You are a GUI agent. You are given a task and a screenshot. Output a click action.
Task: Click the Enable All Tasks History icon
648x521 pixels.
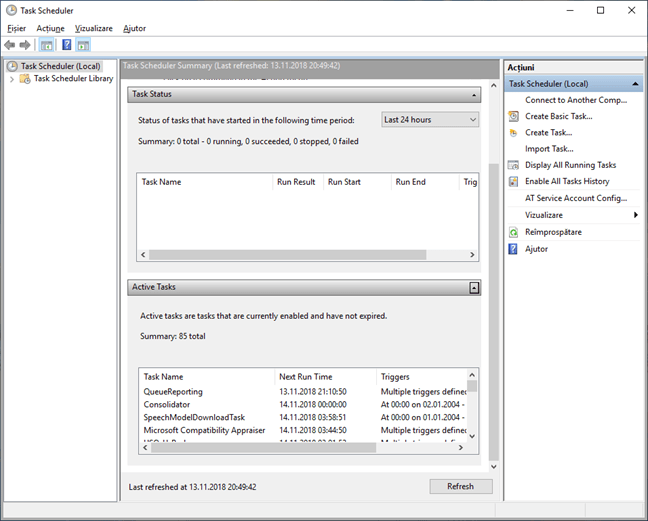click(x=513, y=181)
